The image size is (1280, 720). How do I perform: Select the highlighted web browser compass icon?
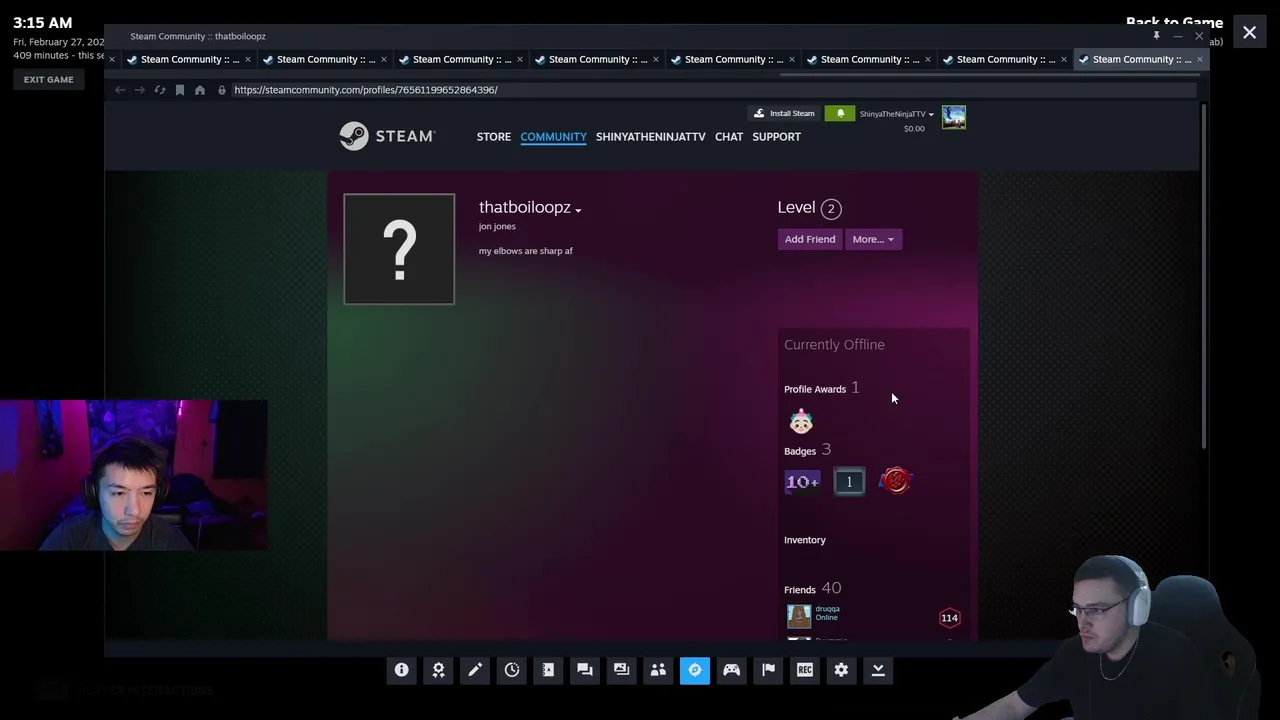click(x=695, y=670)
